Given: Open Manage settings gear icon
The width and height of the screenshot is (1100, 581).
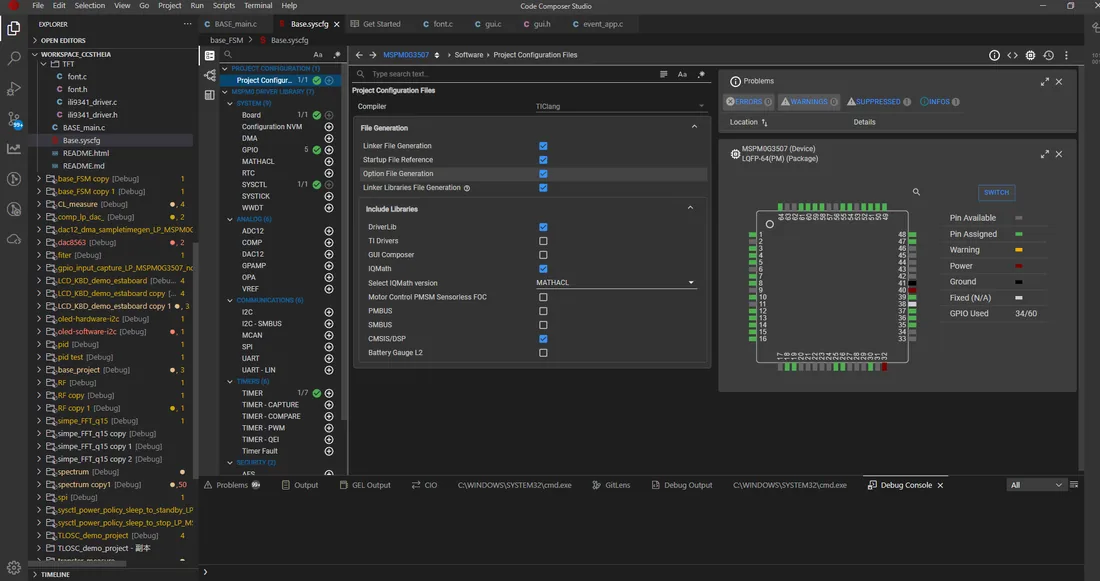Looking at the screenshot, I should pyautogui.click(x=13, y=567).
